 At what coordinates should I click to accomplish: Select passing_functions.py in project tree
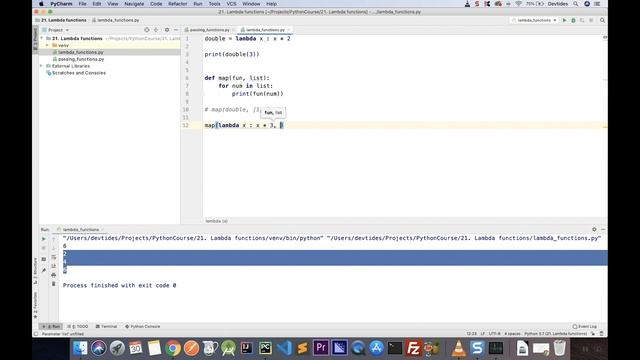click(x=81, y=59)
